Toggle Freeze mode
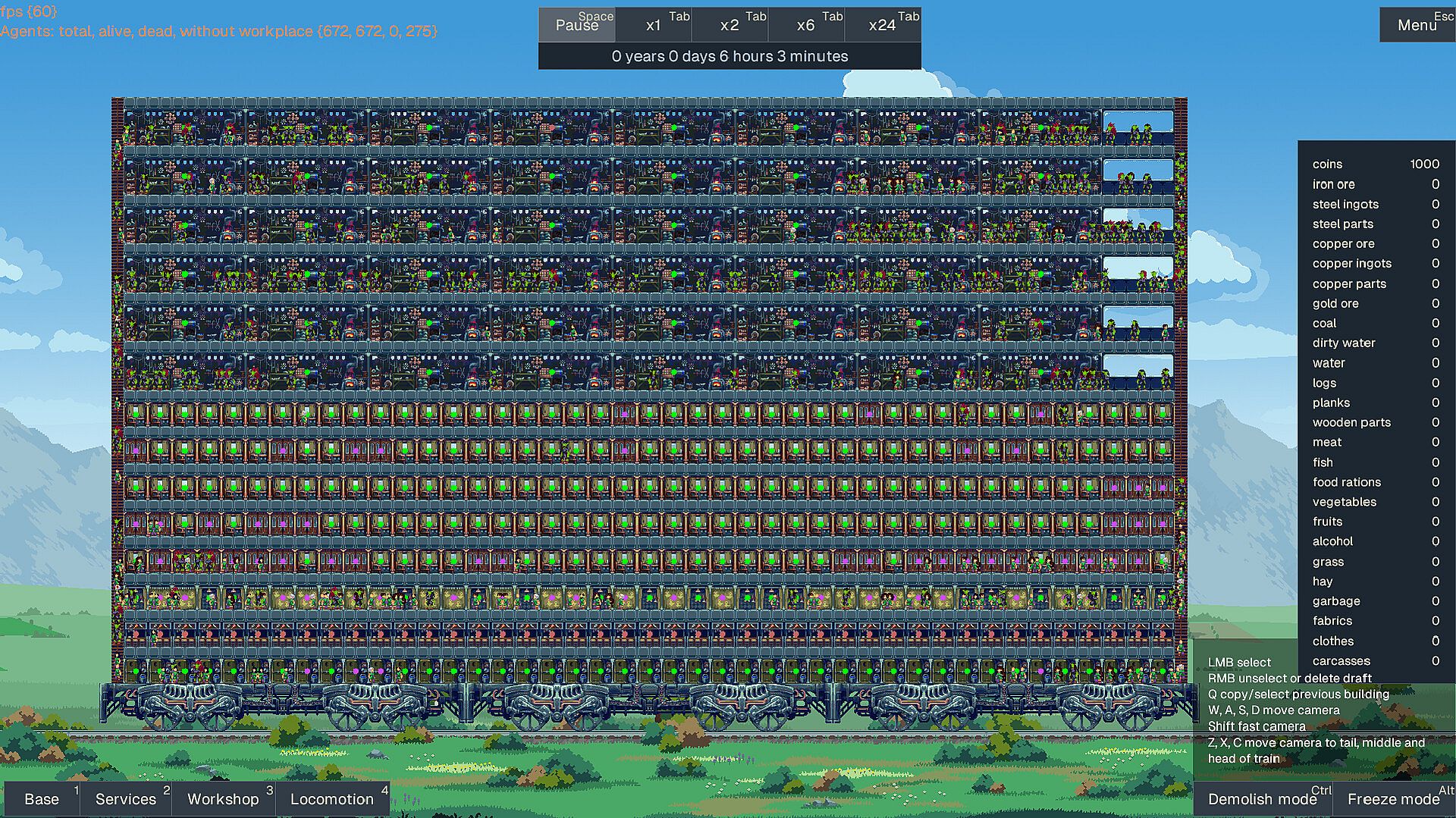 point(1395,799)
